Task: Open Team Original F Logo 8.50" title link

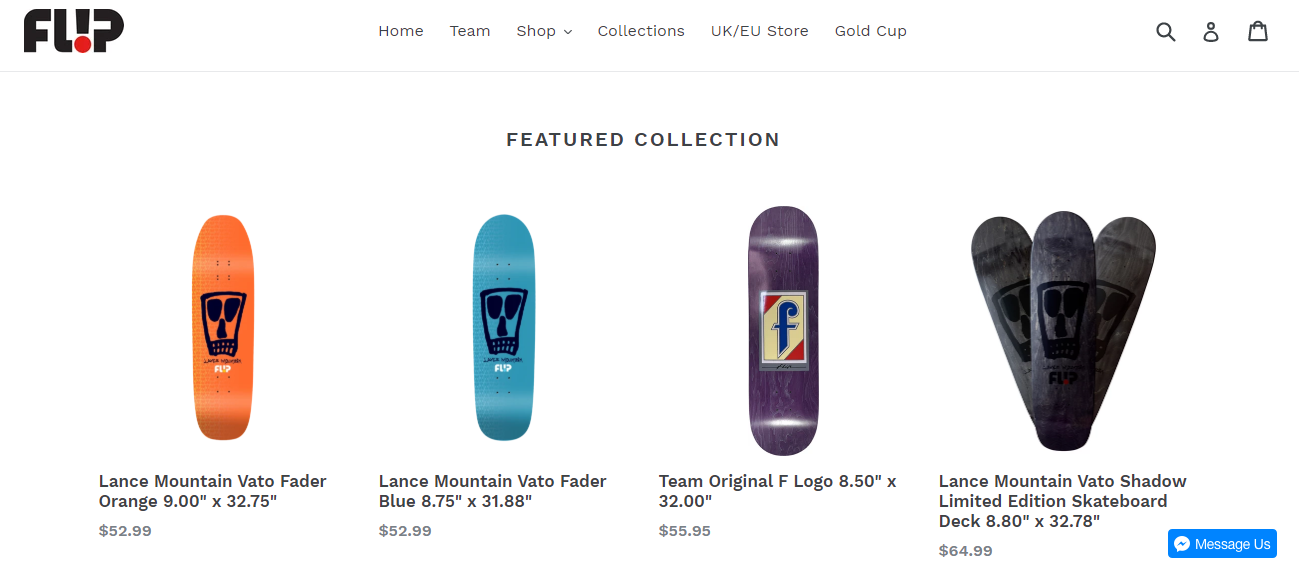Action: point(777,491)
